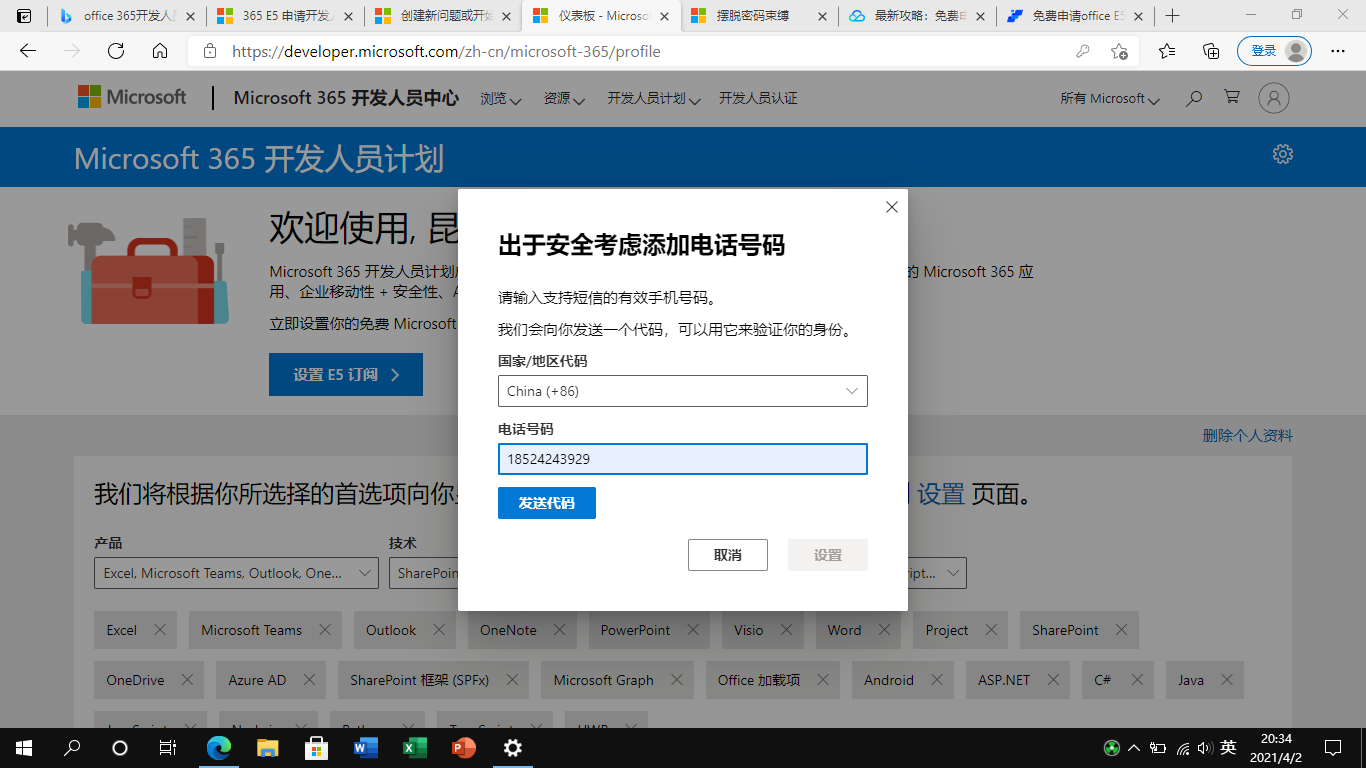The height and width of the screenshot is (768, 1366).
Task: Open the Favorites list icon
Action: point(1167,51)
